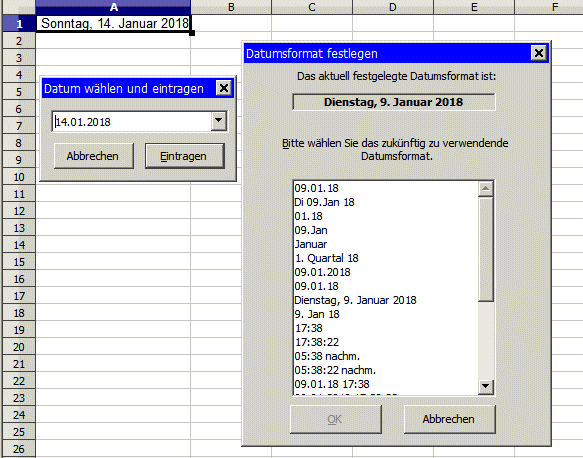Select the format 'Dienstag, 9. Januar 2018'
The width and height of the screenshot is (583, 458).
click(x=355, y=300)
